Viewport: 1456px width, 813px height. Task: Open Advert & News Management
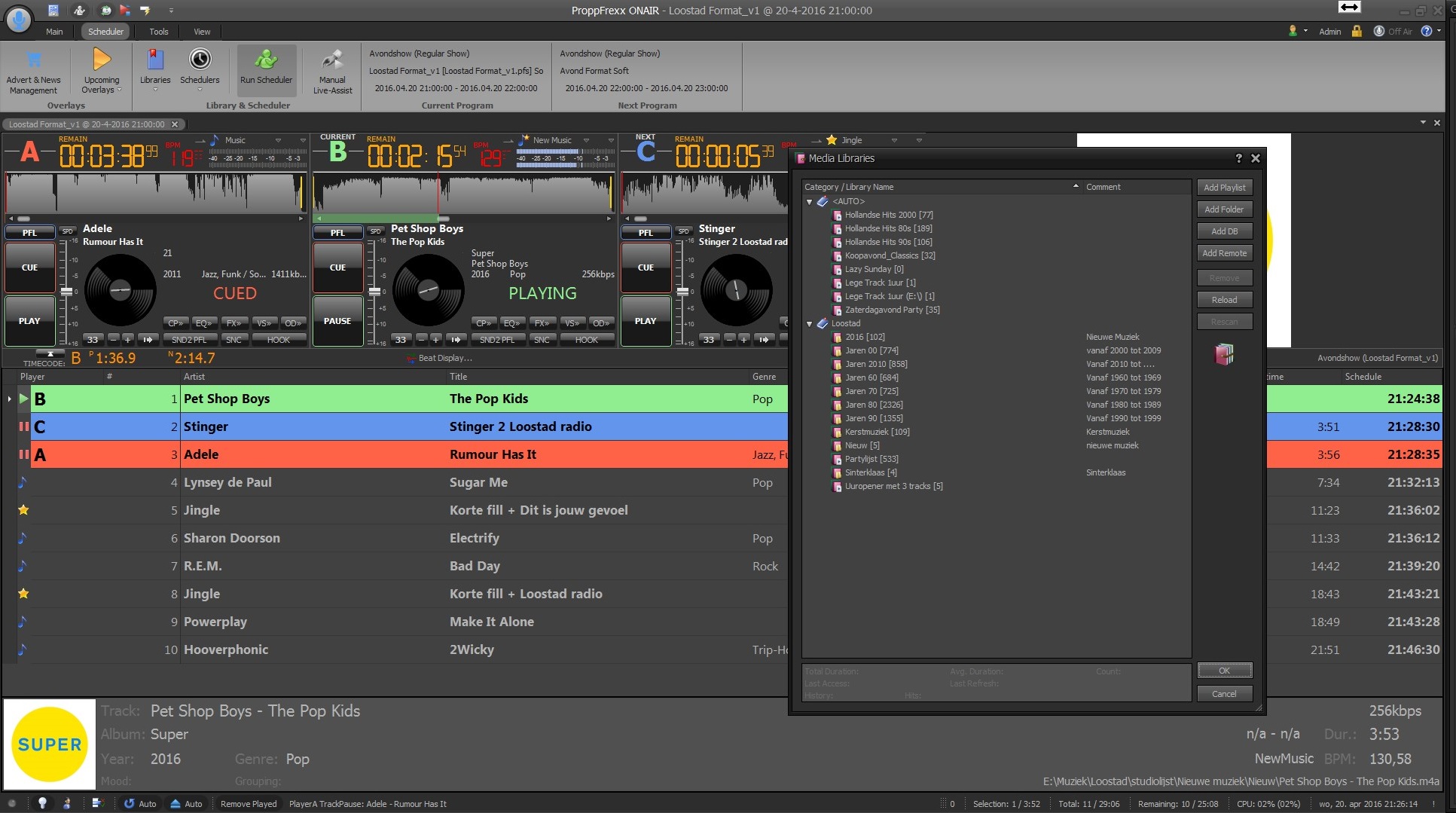click(33, 71)
